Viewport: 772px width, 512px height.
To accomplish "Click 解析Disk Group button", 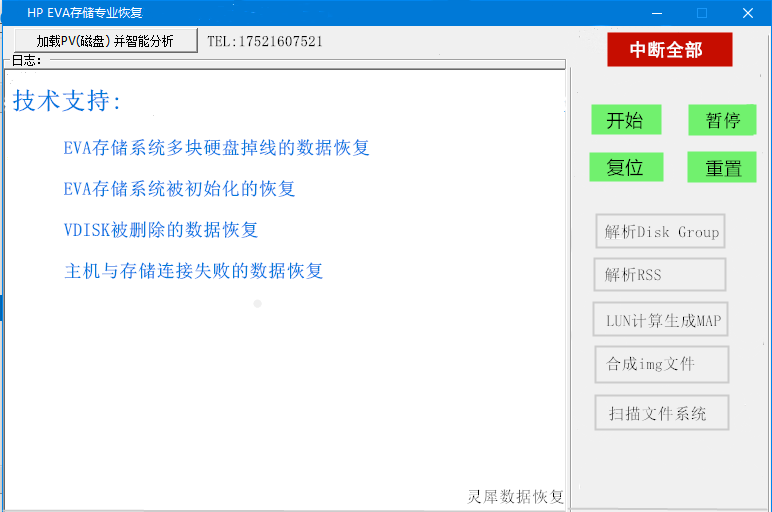I will [660, 231].
